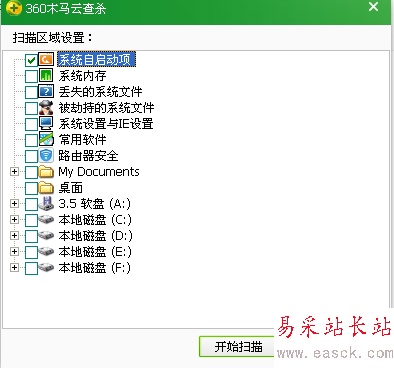This screenshot has height=368, width=394.
Task: Check the 常用软件 checkbox
Action: tap(31, 140)
